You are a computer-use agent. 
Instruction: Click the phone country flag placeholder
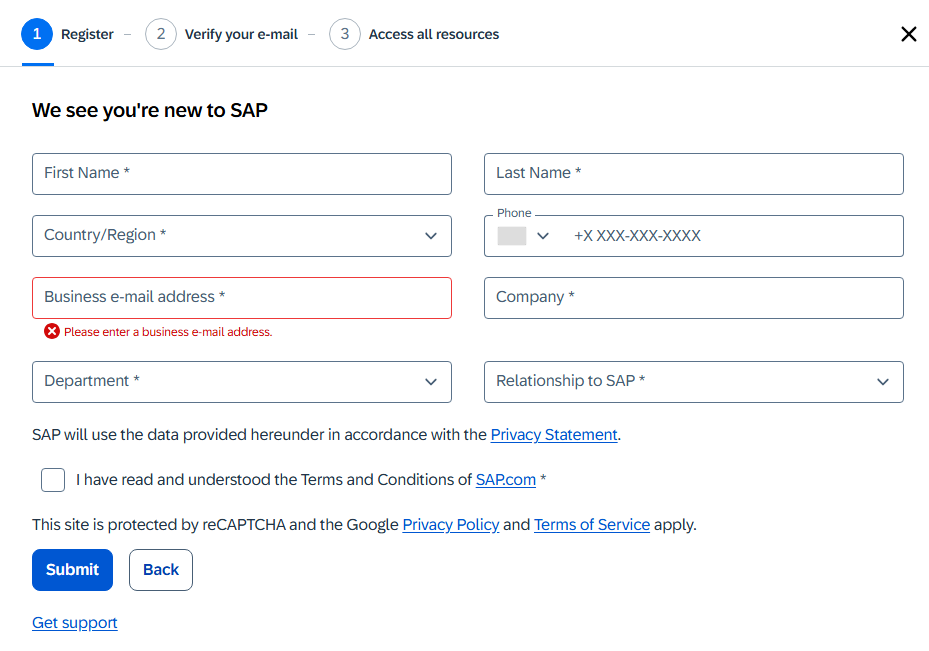coord(512,236)
